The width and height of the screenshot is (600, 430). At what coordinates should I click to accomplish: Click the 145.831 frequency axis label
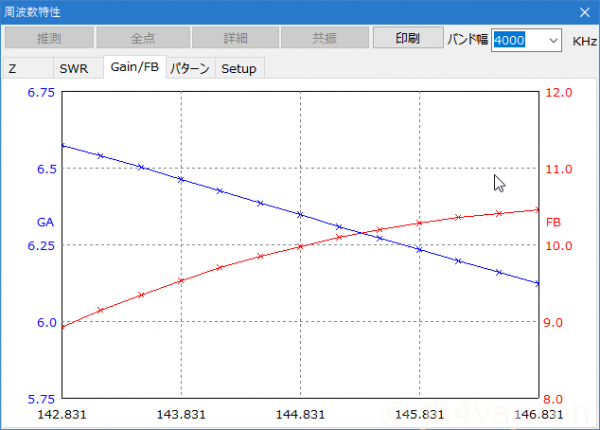click(419, 413)
